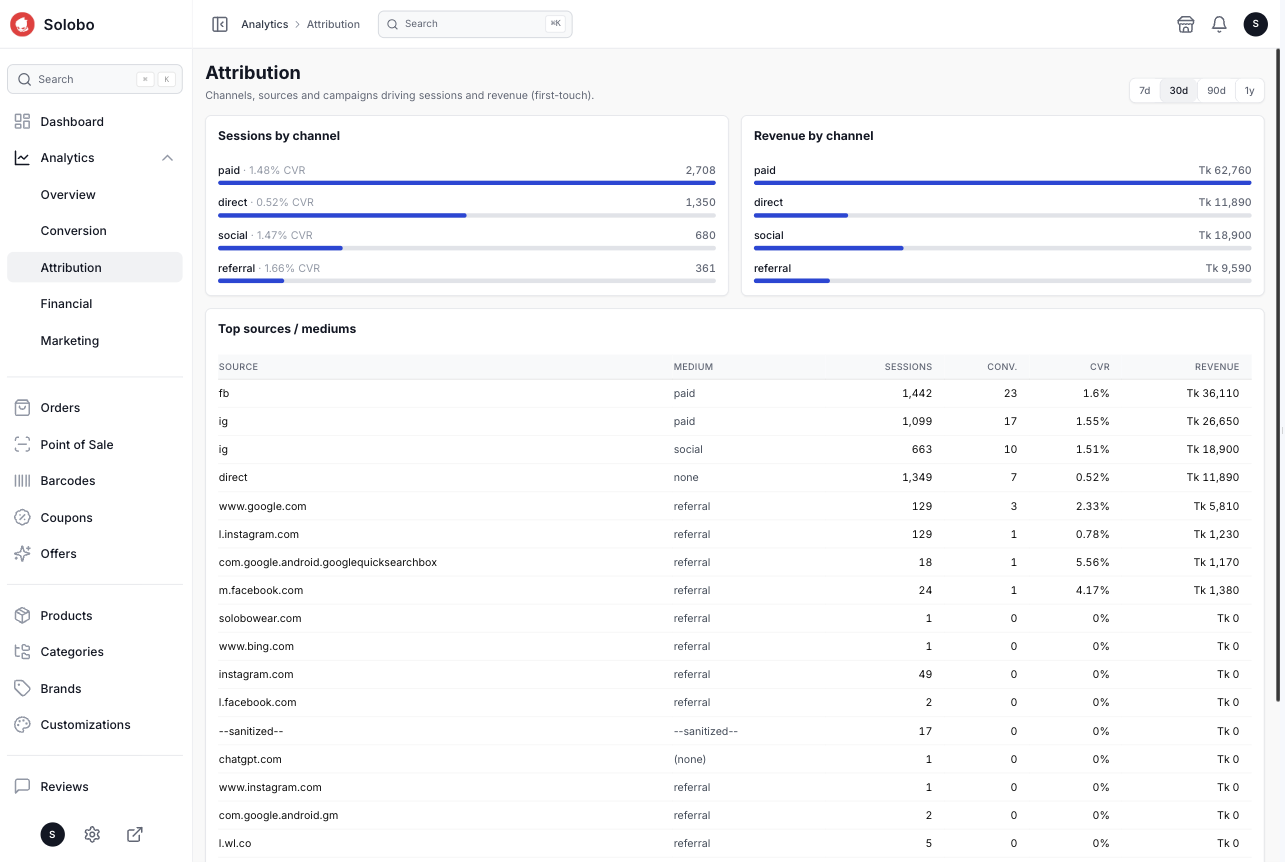This screenshot has width=1285, height=862.
Task: Click the referral sessions progress bar
Action: 467,281
